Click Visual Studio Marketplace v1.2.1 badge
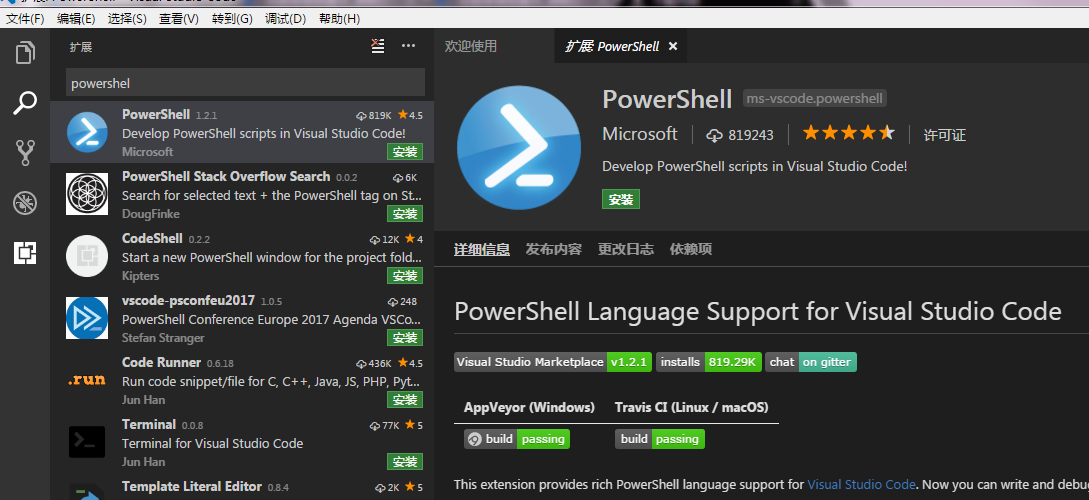The width and height of the screenshot is (1089, 500). (553, 362)
